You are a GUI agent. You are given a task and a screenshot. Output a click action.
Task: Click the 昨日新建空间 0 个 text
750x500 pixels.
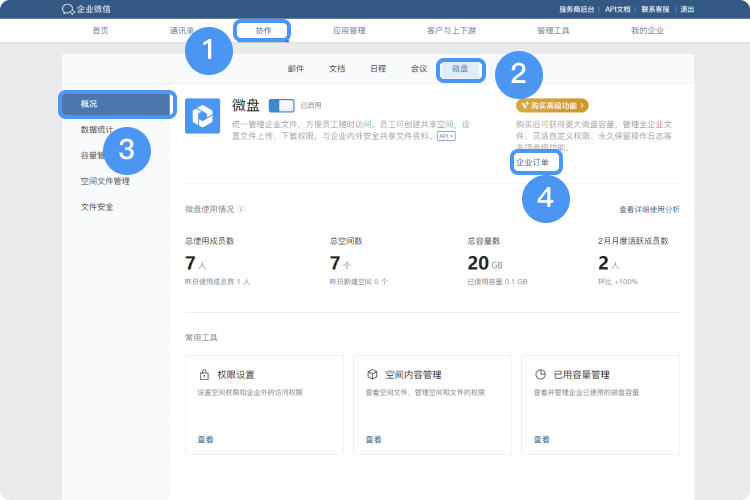(358, 282)
